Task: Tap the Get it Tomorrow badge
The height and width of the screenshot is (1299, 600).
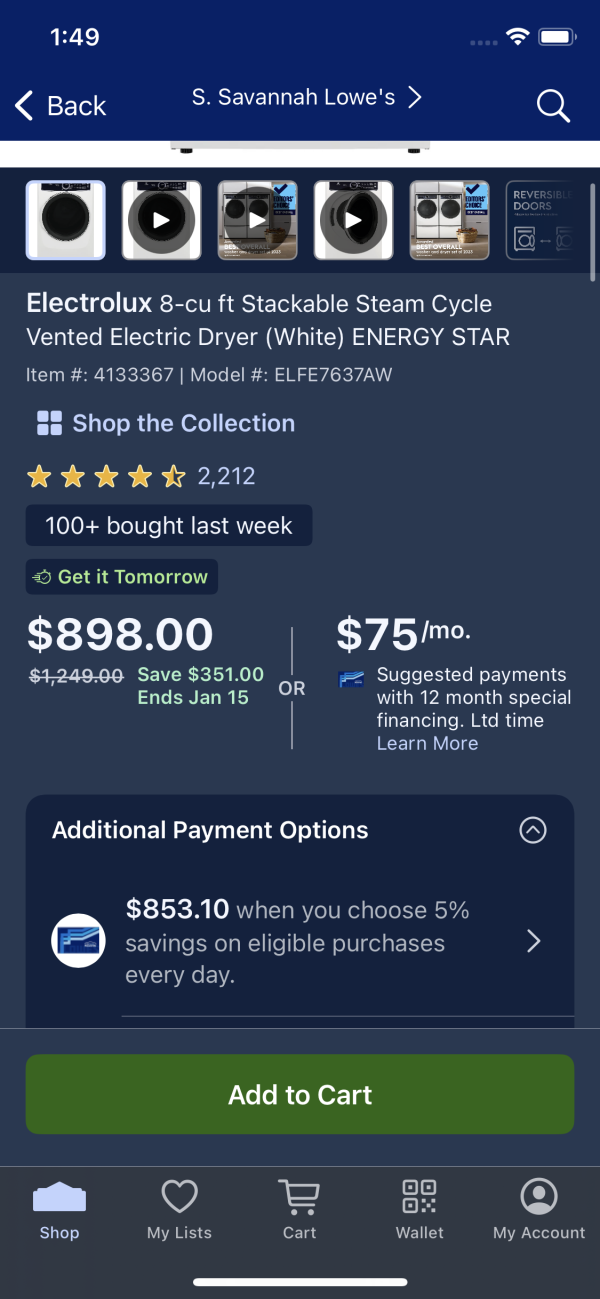Action: [121, 577]
